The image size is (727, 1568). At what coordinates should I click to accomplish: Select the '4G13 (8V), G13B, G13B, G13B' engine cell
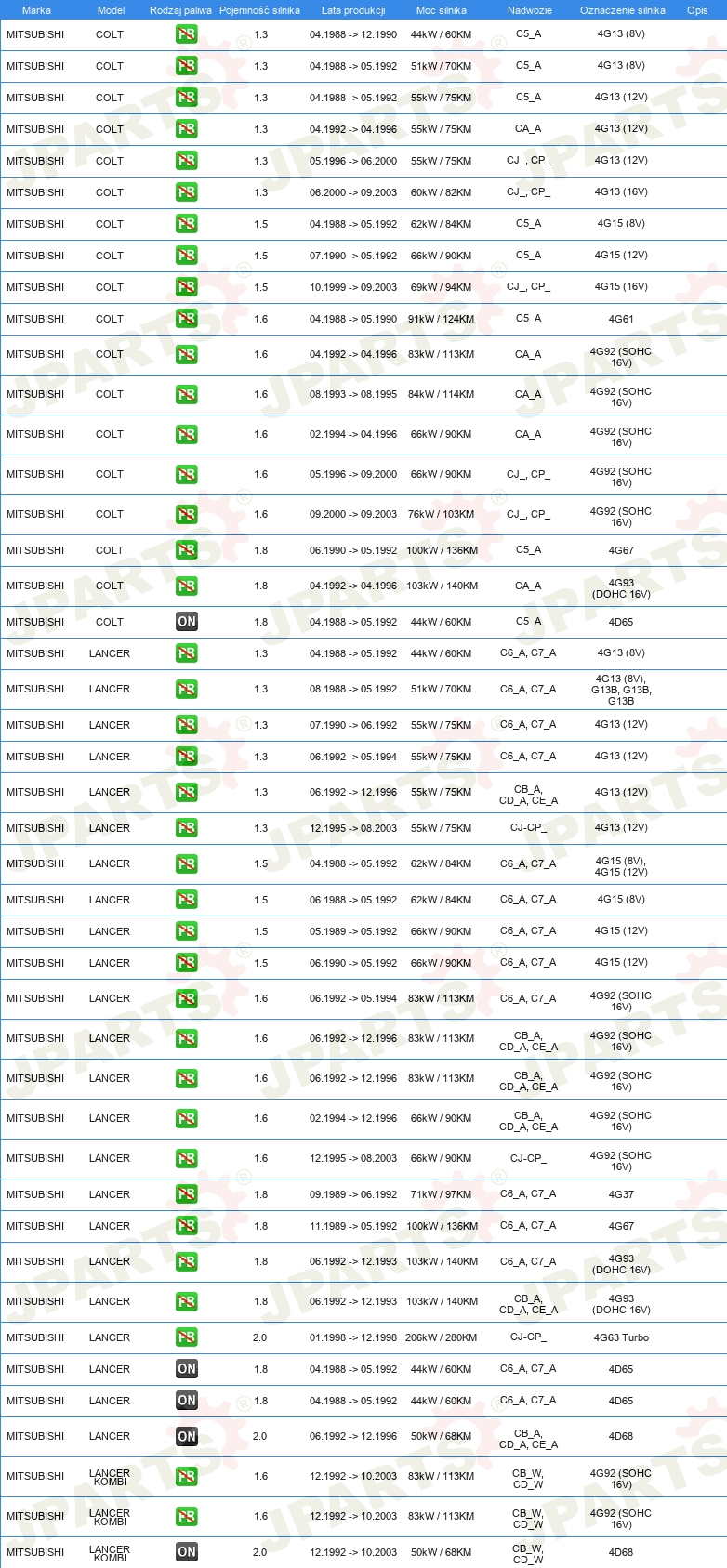[621, 690]
